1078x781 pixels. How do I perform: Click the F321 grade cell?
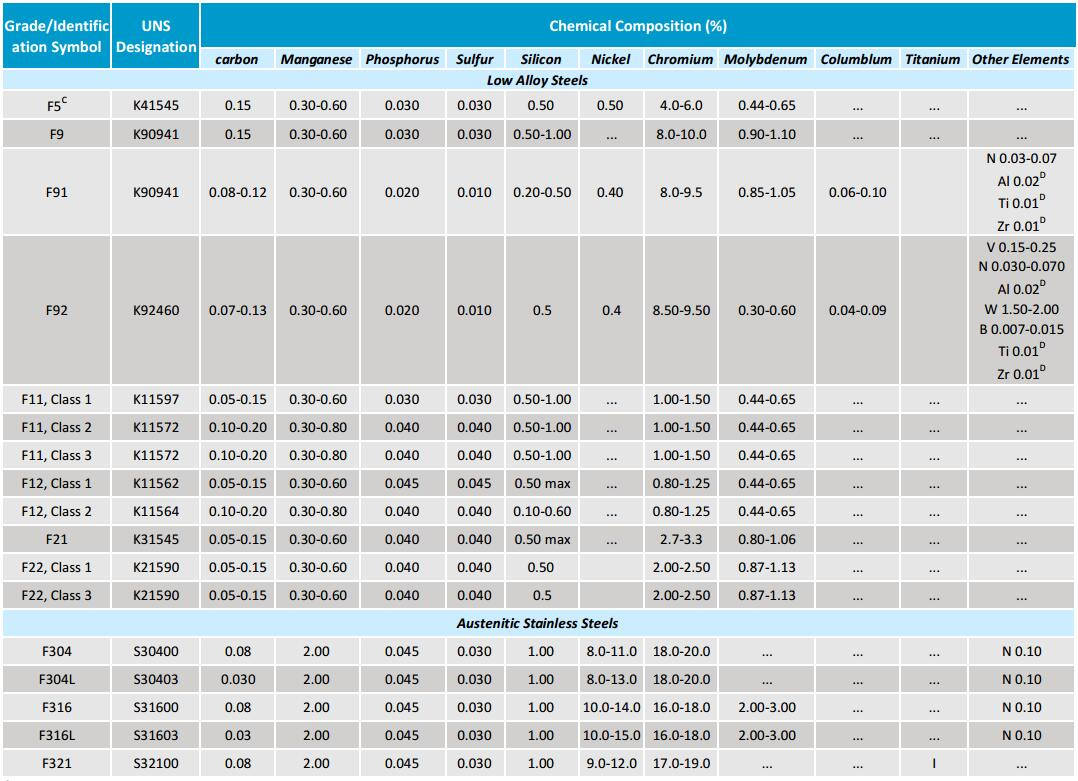click(x=56, y=763)
